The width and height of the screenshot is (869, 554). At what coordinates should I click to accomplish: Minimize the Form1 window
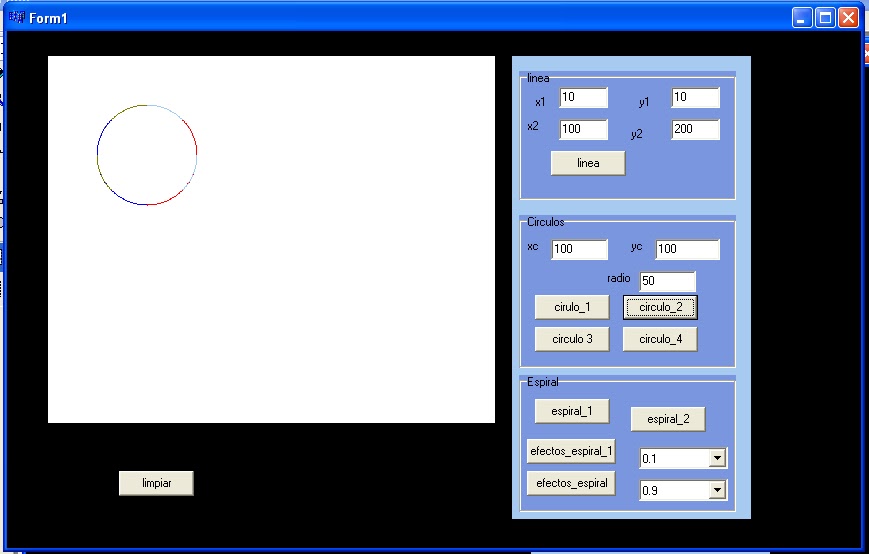(x=801, y=18)
